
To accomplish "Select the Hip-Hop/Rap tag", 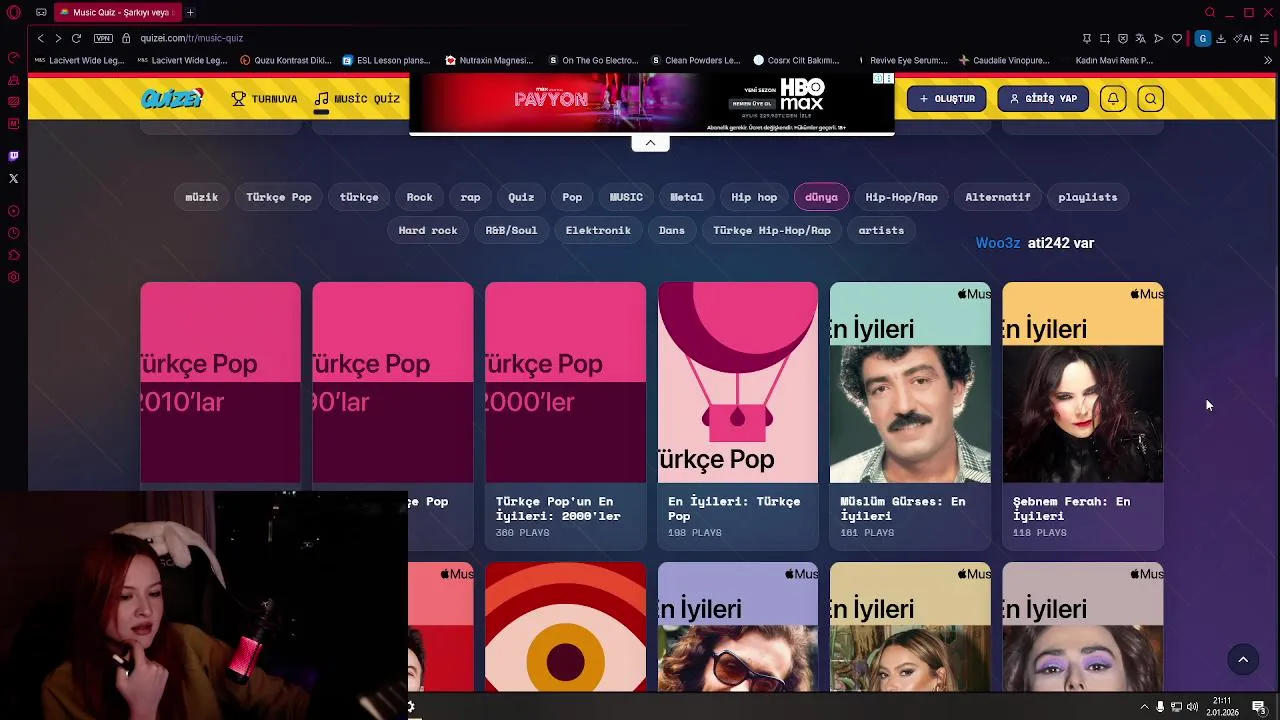I will click(901, 197).
